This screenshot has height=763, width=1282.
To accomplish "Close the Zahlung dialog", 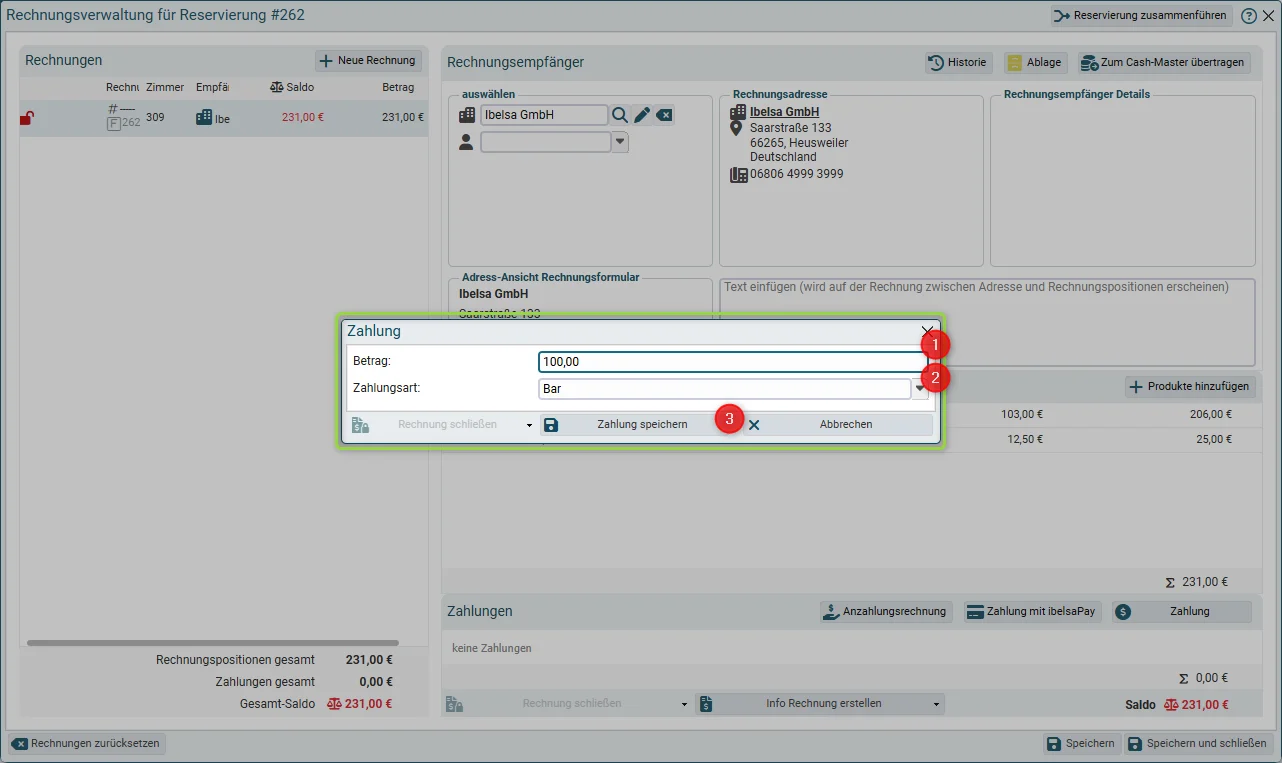I will [x=928, y=330].
